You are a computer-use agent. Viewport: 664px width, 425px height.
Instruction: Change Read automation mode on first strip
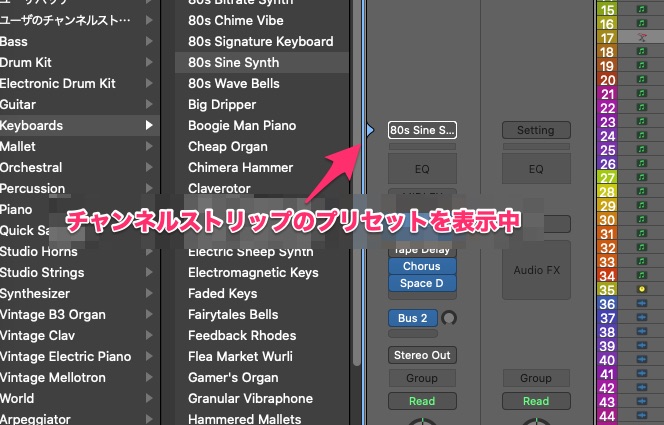point(422,401)
